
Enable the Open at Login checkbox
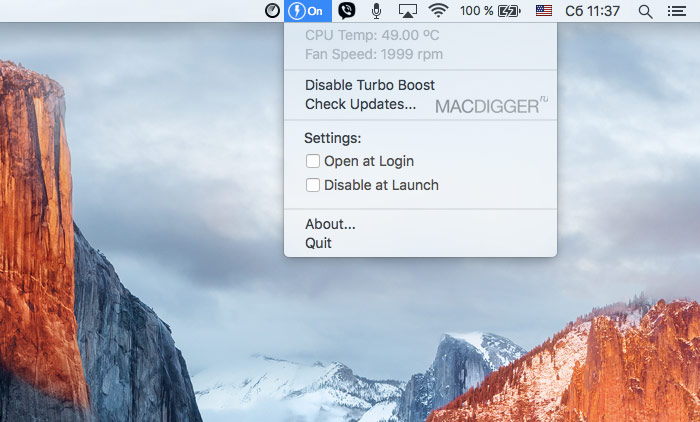pos(312,161)
